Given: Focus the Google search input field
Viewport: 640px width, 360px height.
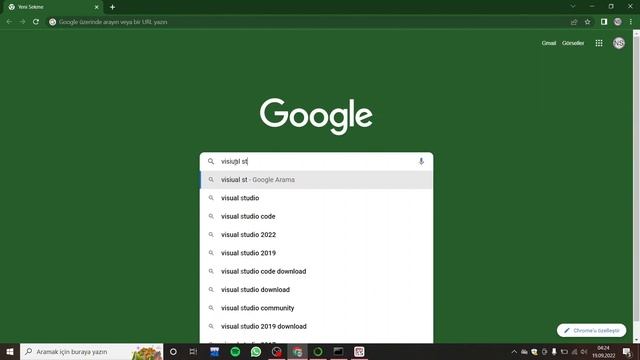Looking at the screenshot, I should pyautogui.click(x=316, y=161).
